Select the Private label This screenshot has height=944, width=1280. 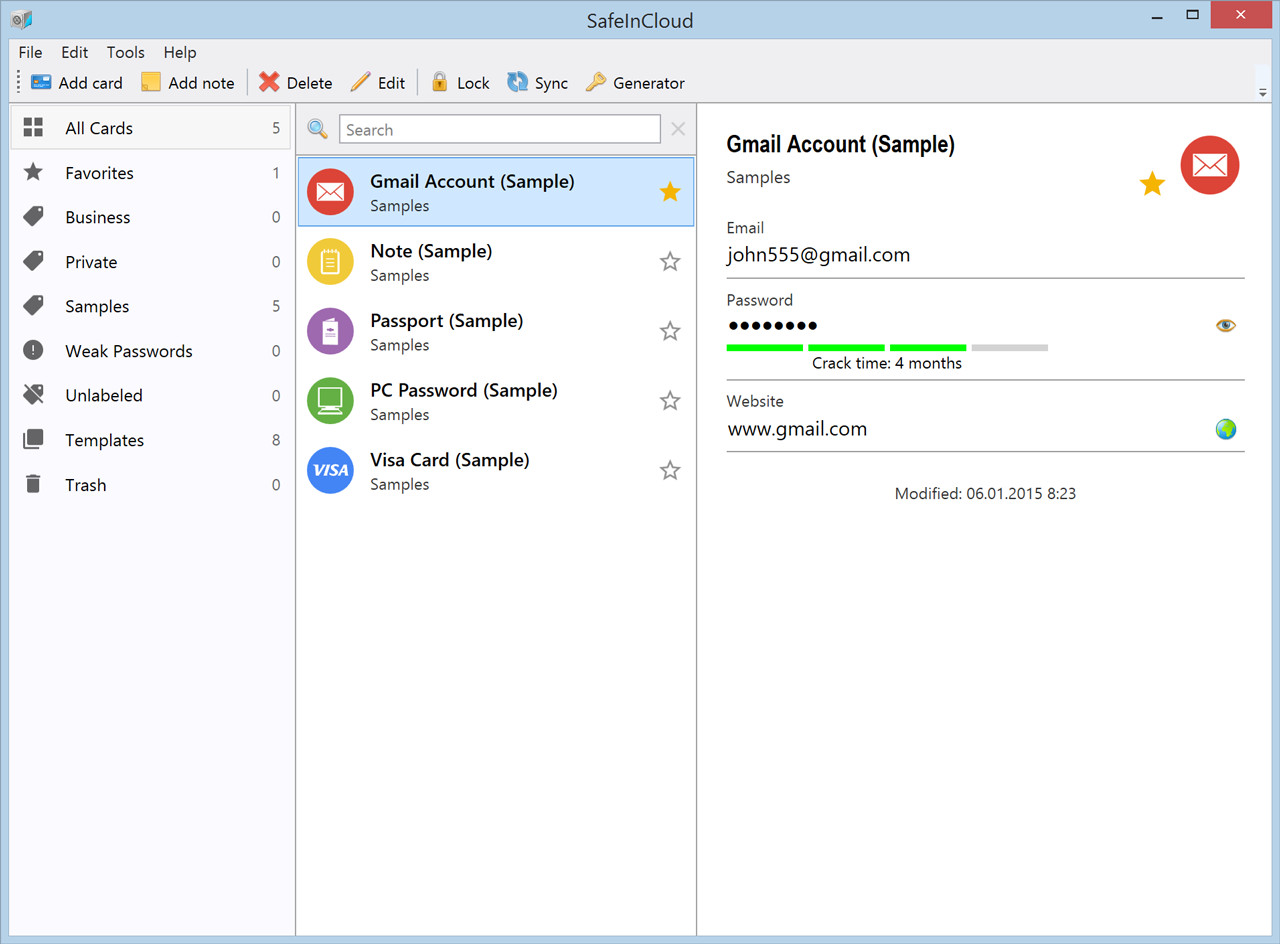pyautogui.click(x=151, y=262)
